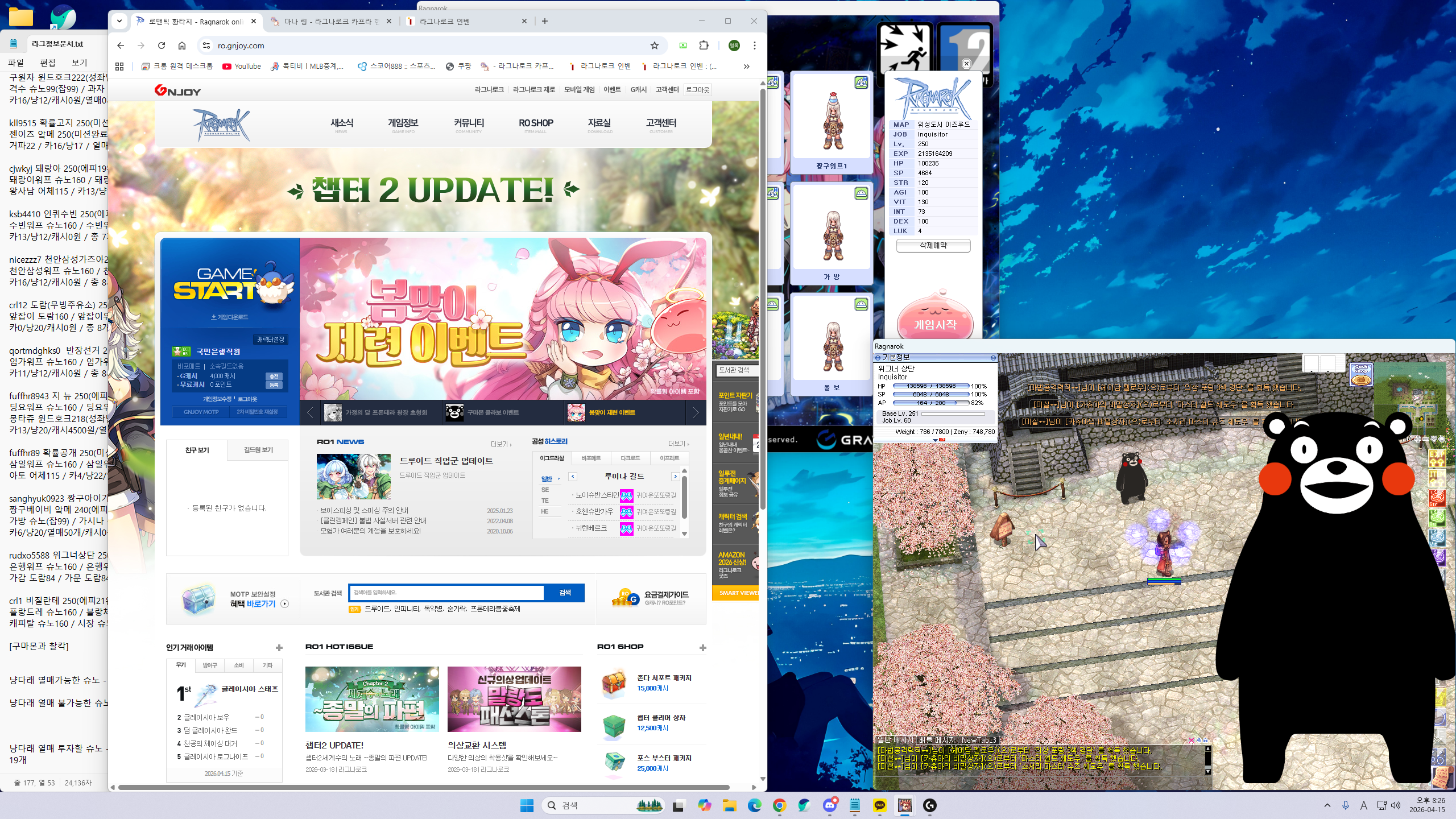The width and height of the screenshot is (1456, 819).
Task: Click the 삭제예약 button
Action: pos(933,246)
